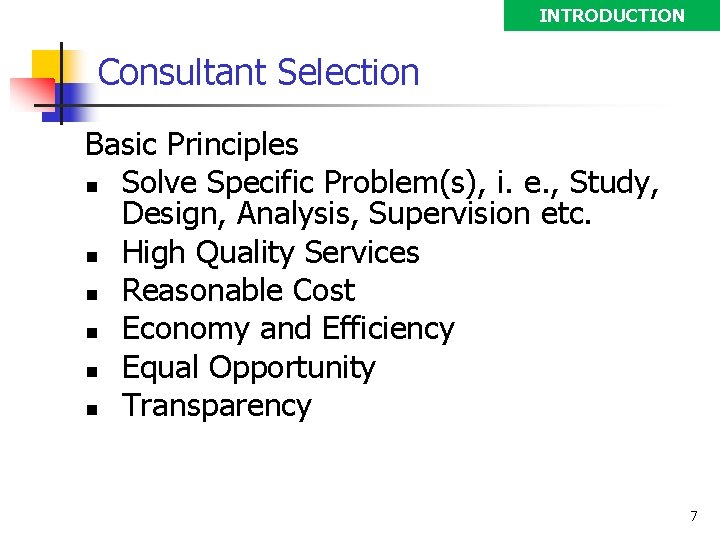
Task: Click bullet marker beside High Quality Services
Action: [92, 257]
